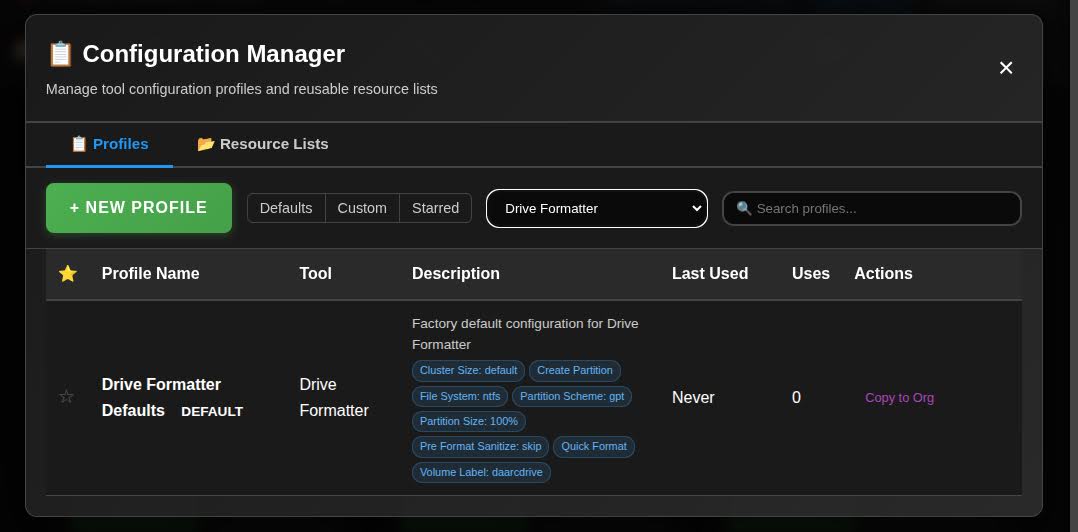Click the magnifier icon in the search box
The height and width of the screenshot is (532, 1078).
coord(743,208)
